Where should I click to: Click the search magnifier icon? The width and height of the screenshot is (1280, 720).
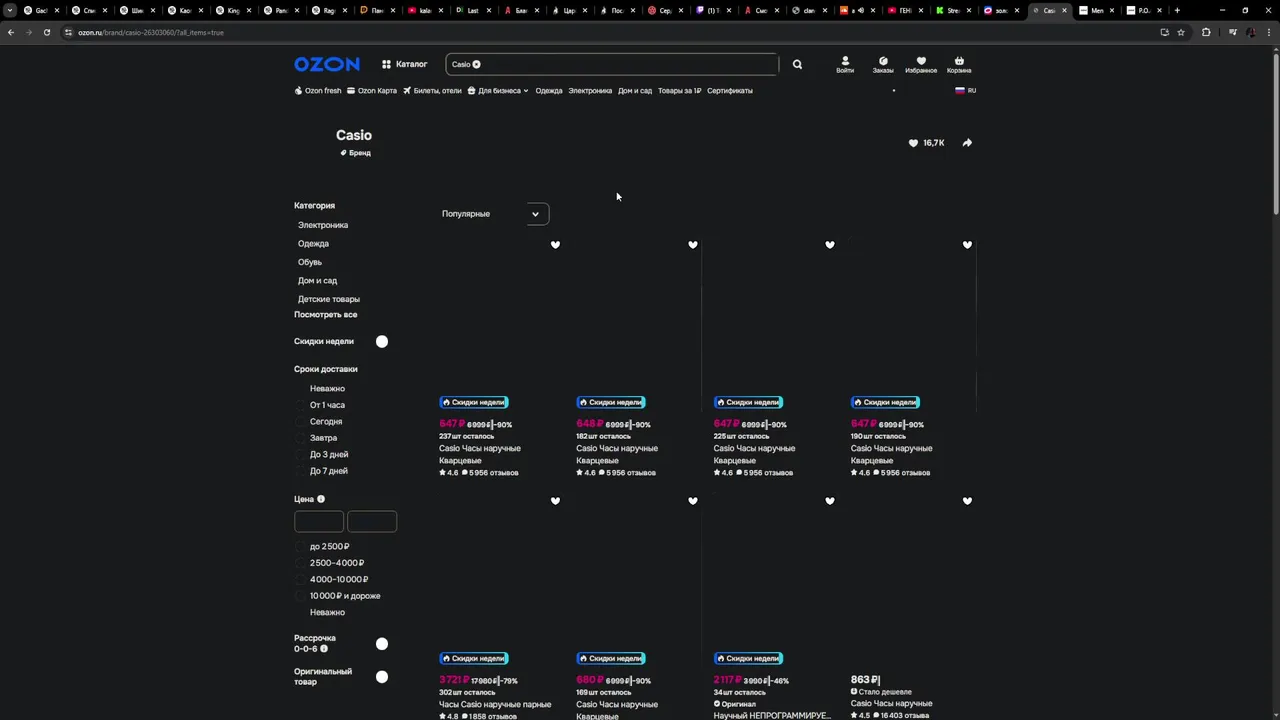point(797,64)
